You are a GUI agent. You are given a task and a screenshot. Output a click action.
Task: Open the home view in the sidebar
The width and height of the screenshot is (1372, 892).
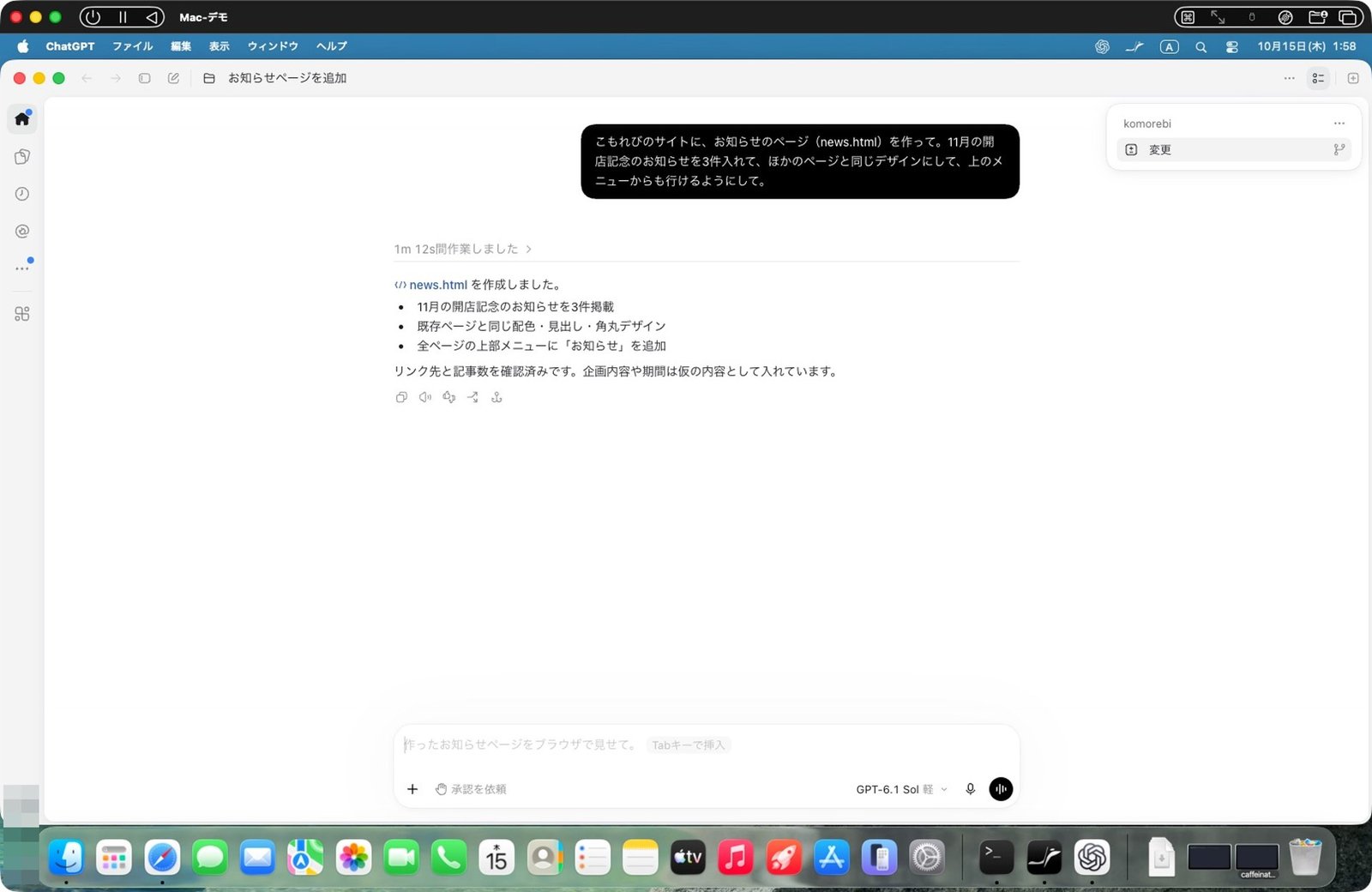click(22, 118)
